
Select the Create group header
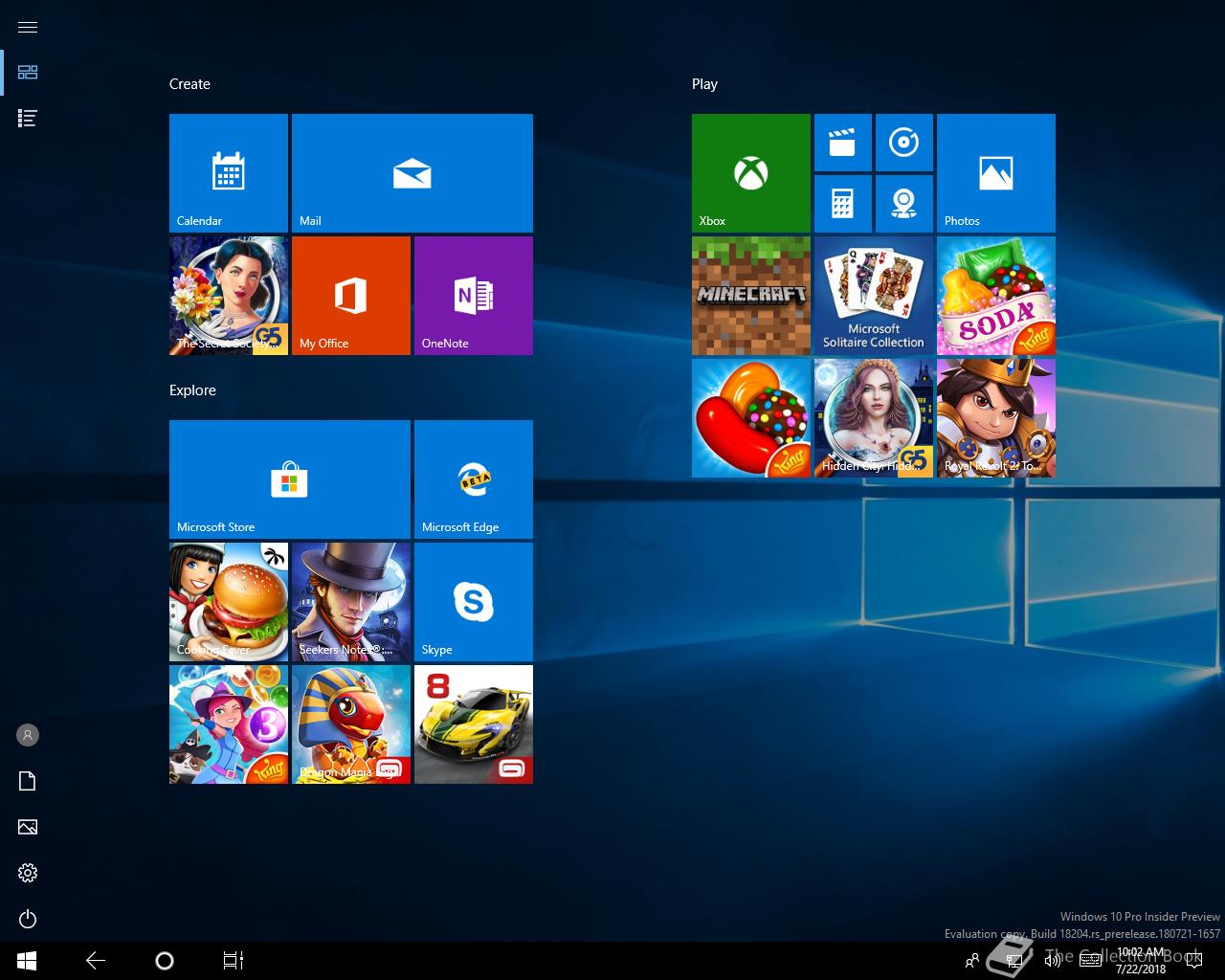(x=189, y=84)
